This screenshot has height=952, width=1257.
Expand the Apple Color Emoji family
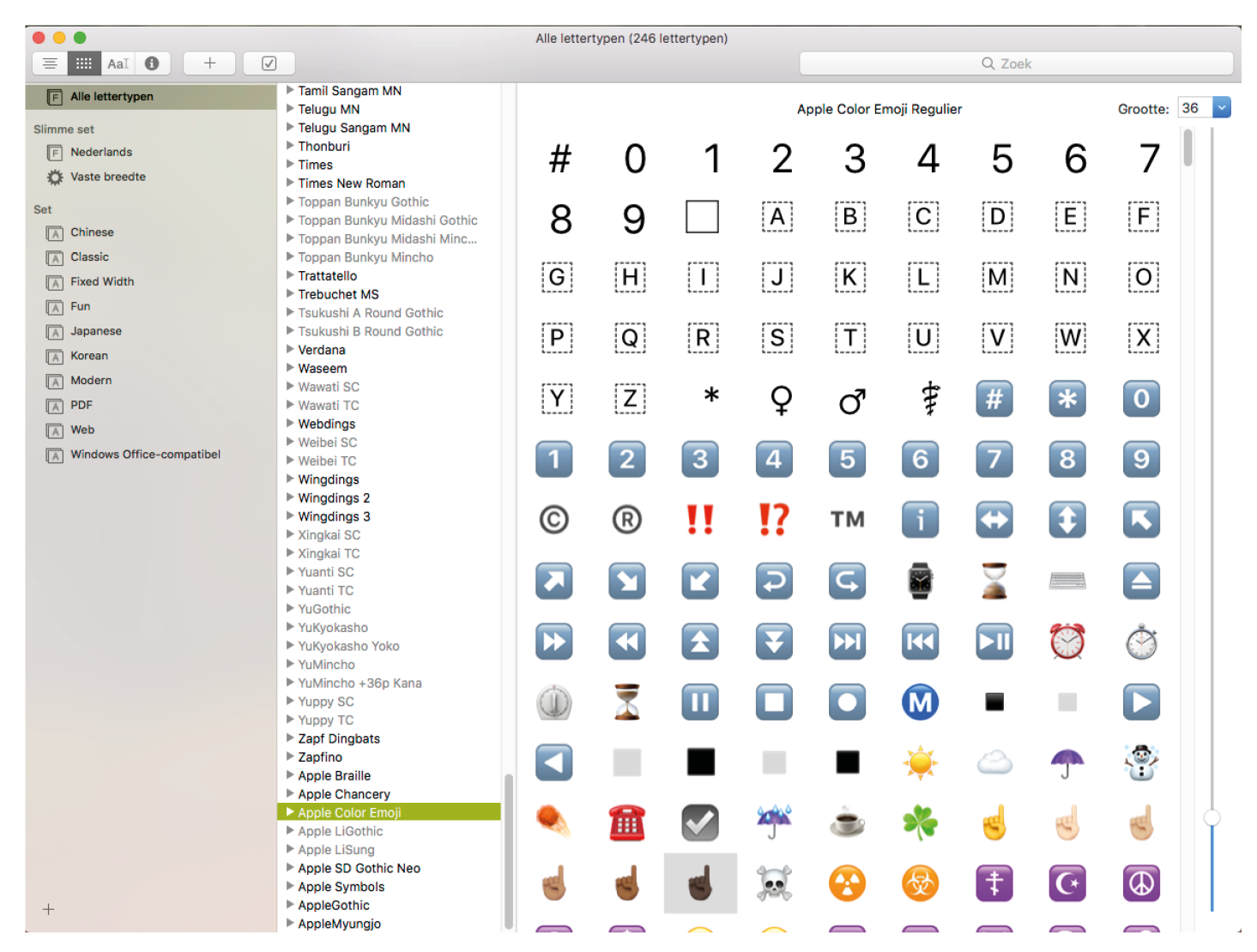291,812
